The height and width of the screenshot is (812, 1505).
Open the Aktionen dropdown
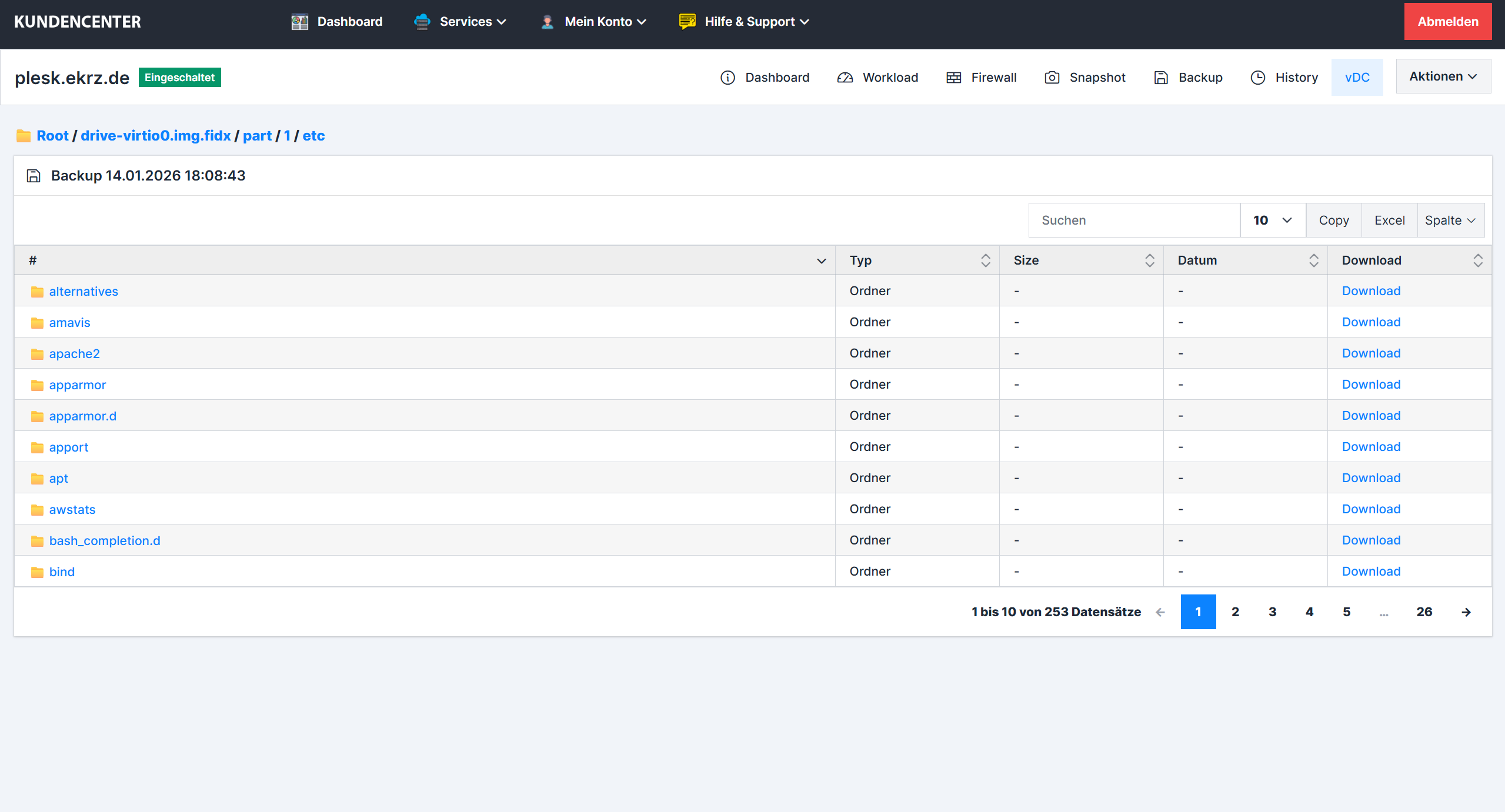click(1443, 76)
